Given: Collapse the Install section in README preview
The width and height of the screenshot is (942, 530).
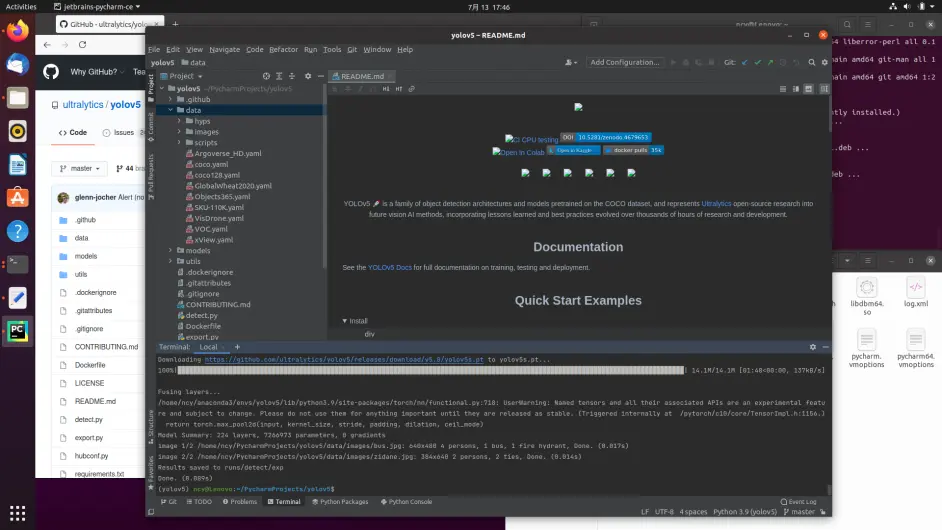Looking at the screenshot, I should (x=345, y=321).
